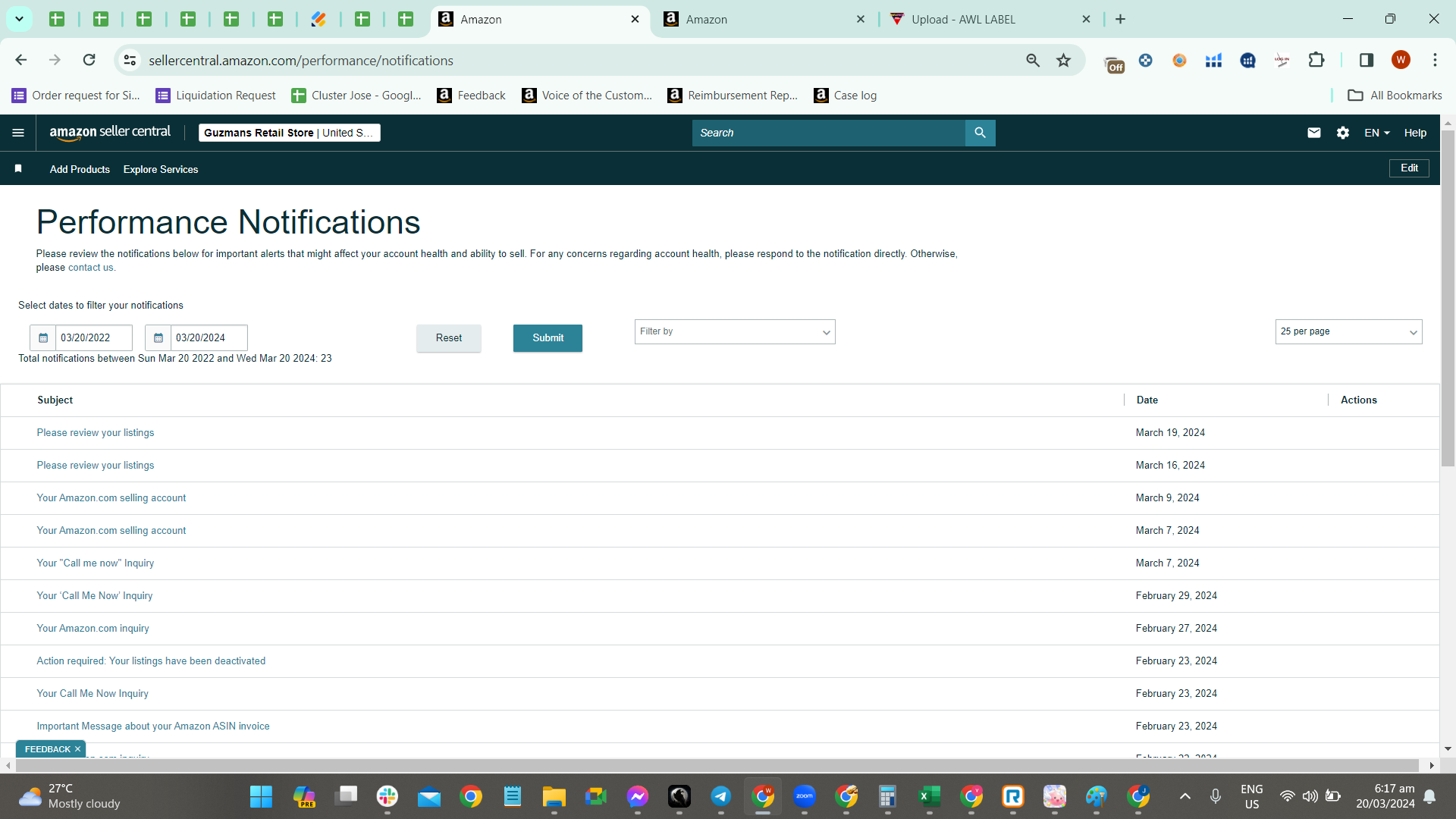Open the Help menu
The width and height of the screenshot is (1456, 819).
(1415, 133)
